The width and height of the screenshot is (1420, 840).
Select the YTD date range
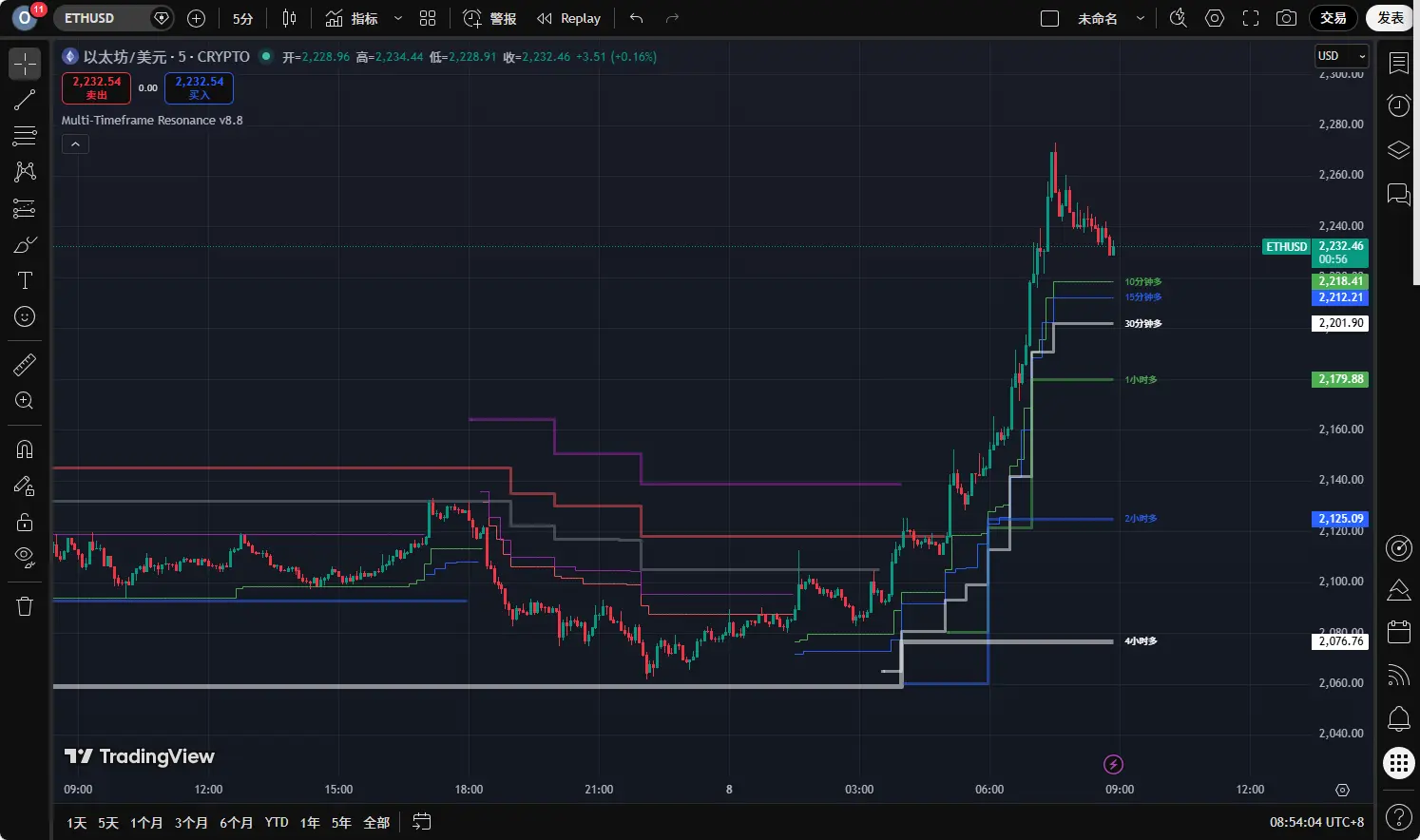click(x=277, y=823)
